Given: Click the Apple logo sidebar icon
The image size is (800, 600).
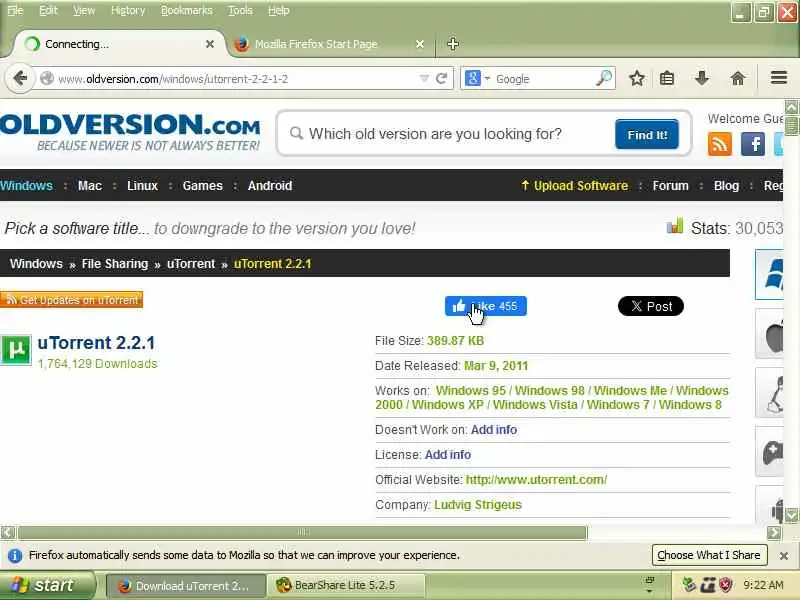Looking at the screenshot, I should (x=769, y=334).
